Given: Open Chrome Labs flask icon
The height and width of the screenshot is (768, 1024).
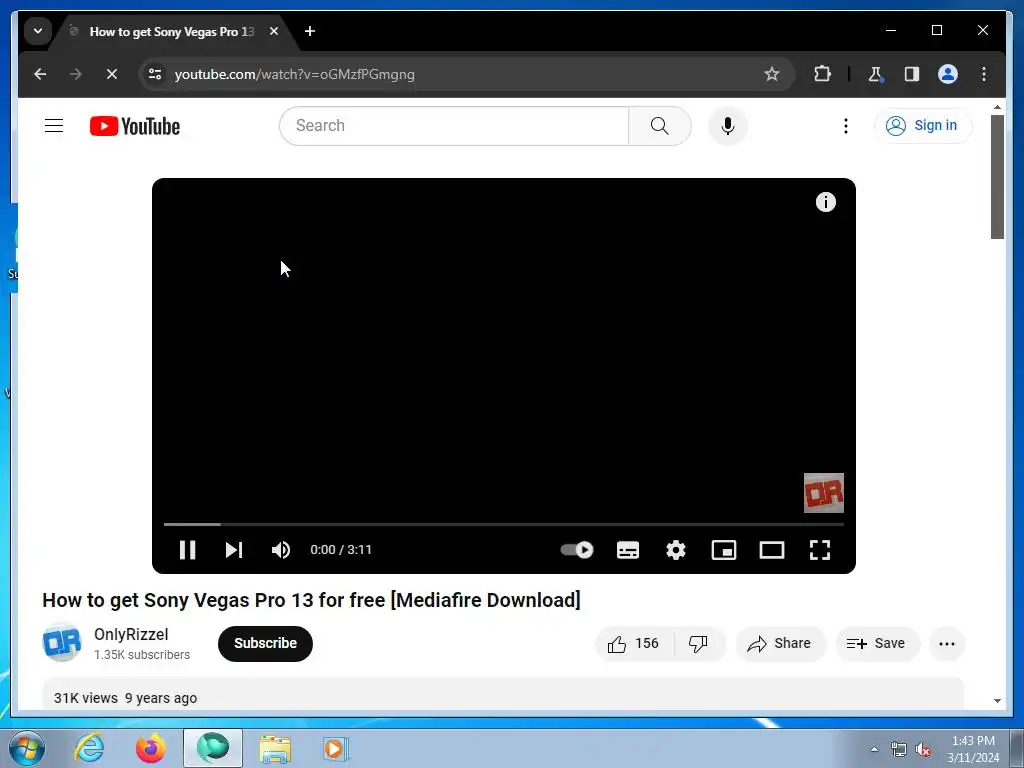Looking at the screenshot, I should [x=876, y=74].
